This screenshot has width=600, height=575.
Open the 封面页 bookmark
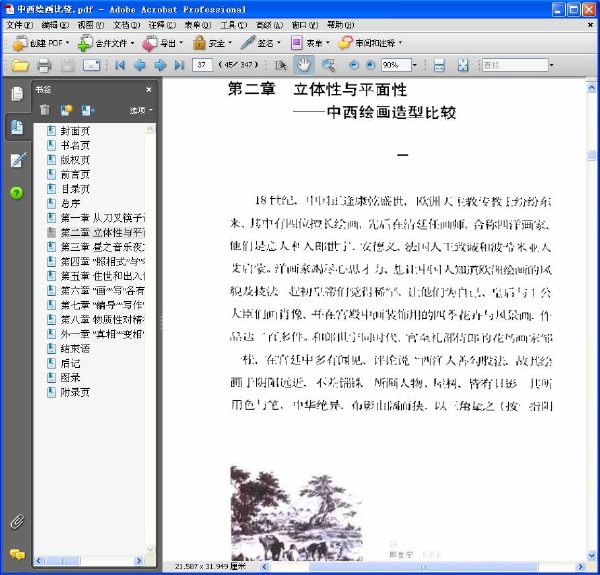pyautogui.click(x=75, y=131)
